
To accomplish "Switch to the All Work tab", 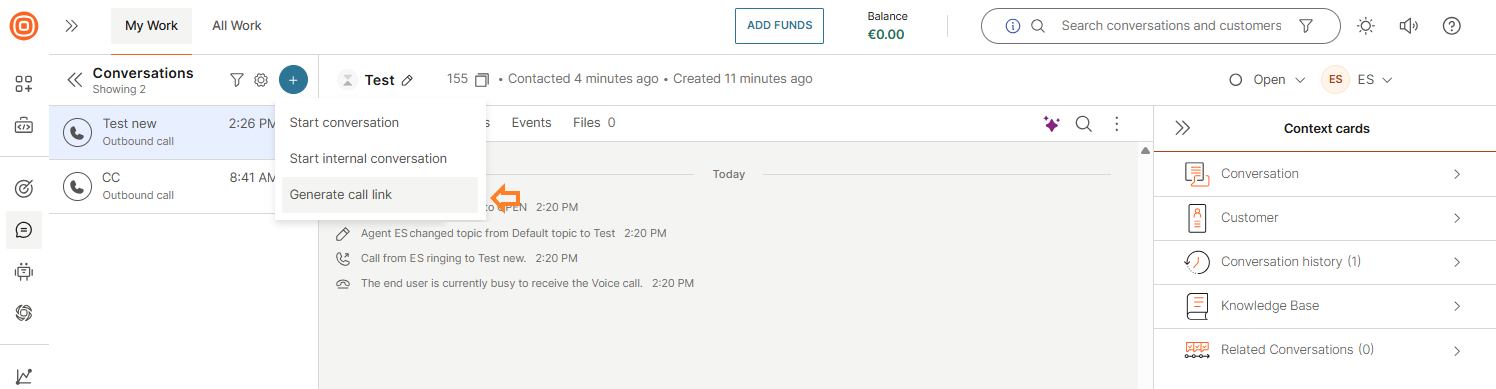I will pos(237,26).
